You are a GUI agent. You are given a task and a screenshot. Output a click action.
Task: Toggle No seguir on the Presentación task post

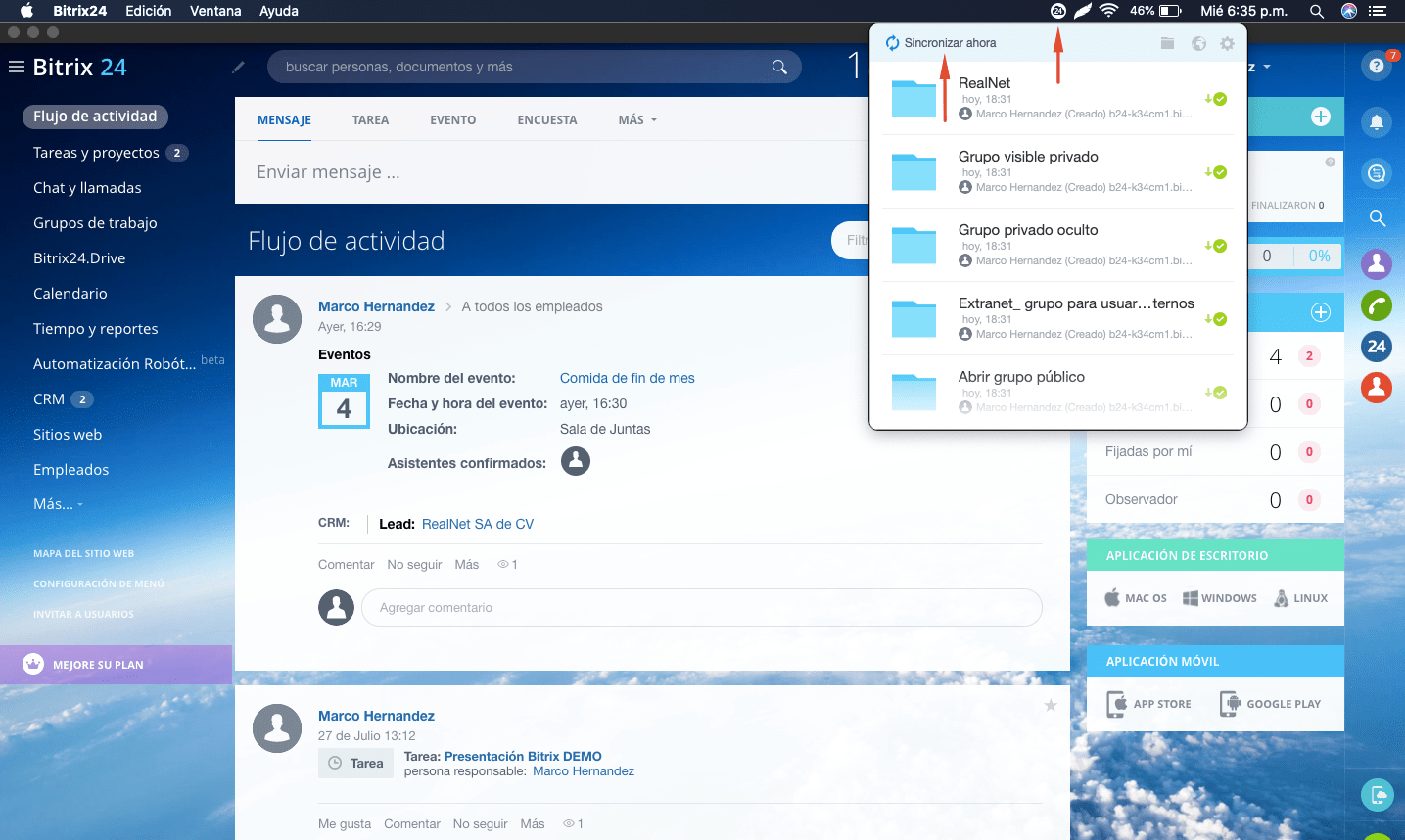tap(480, 824)
